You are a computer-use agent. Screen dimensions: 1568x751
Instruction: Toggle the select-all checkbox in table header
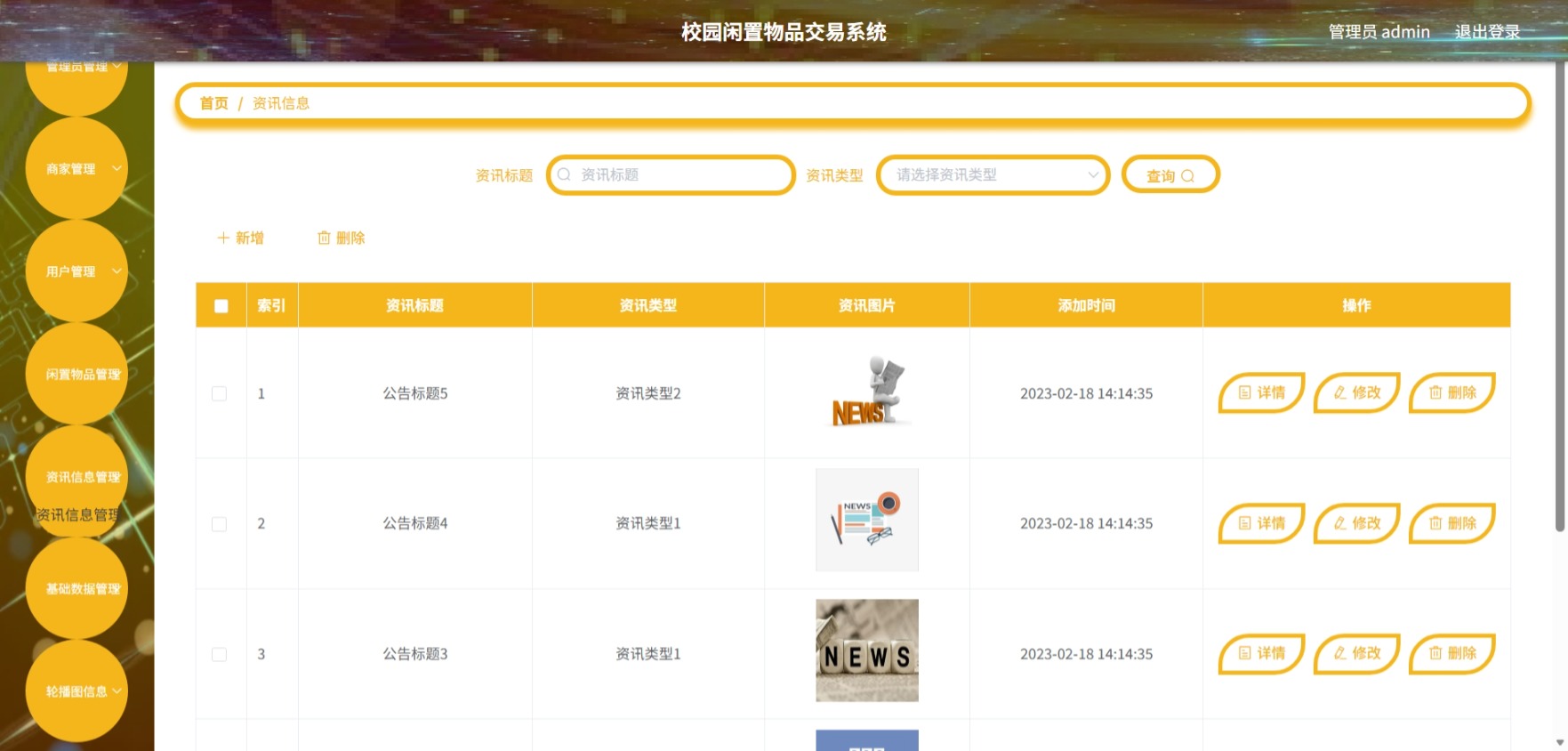click(x=221, y=306)
